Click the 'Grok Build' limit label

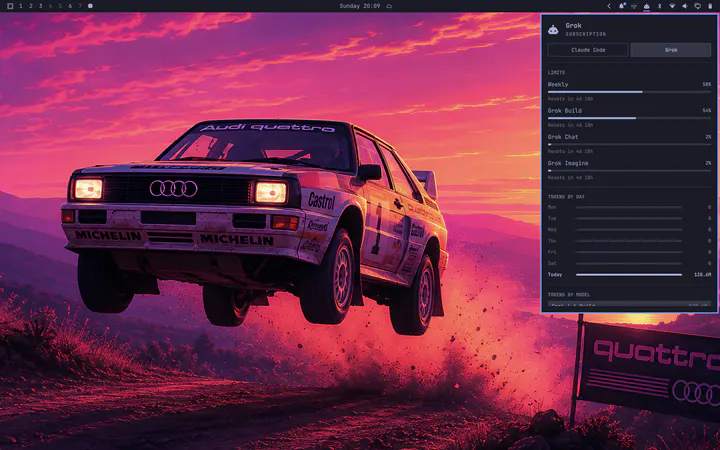pyautogui.click(x=564, y=111)
